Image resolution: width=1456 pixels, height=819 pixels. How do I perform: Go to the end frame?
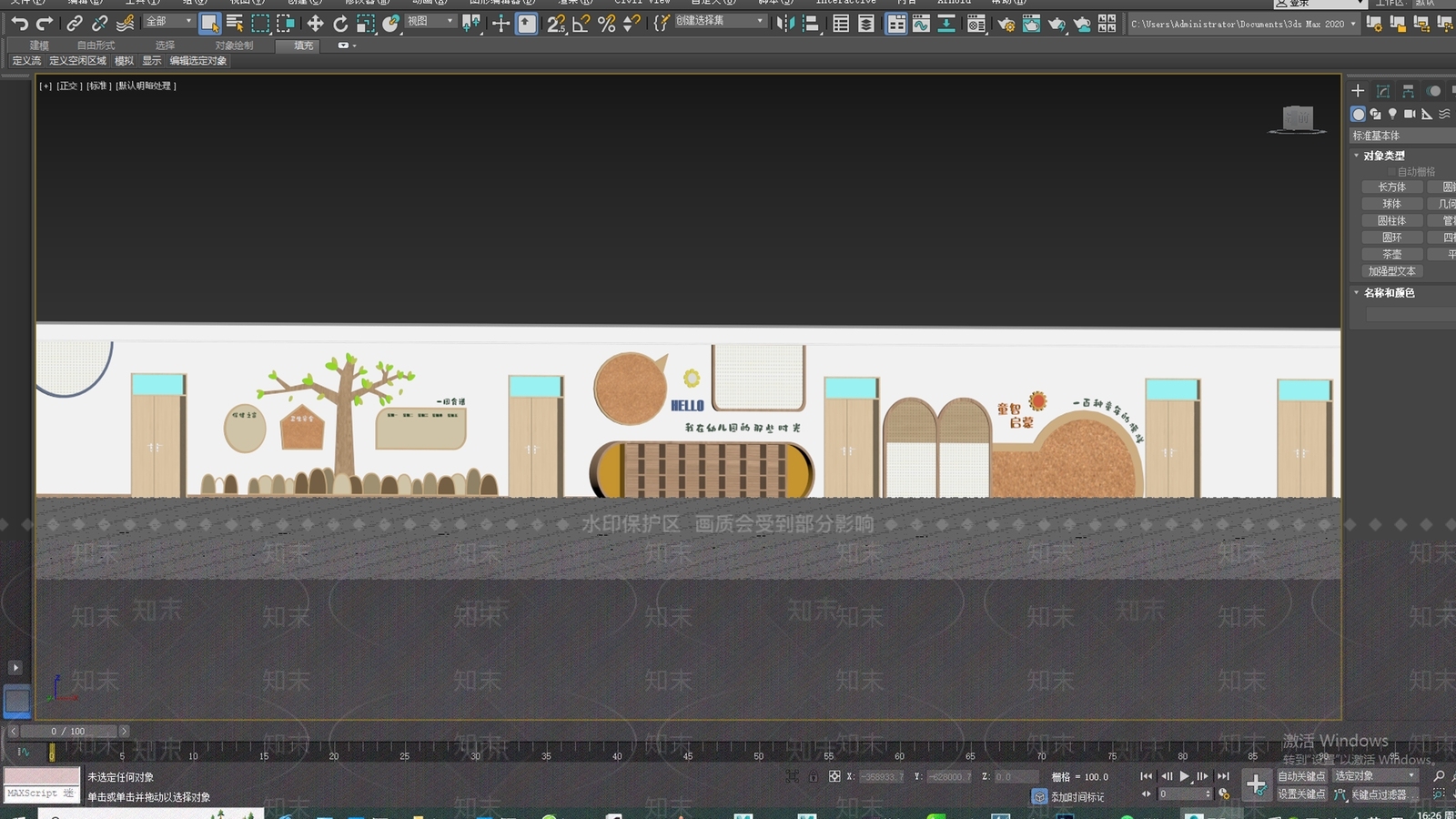point(1223,776)
